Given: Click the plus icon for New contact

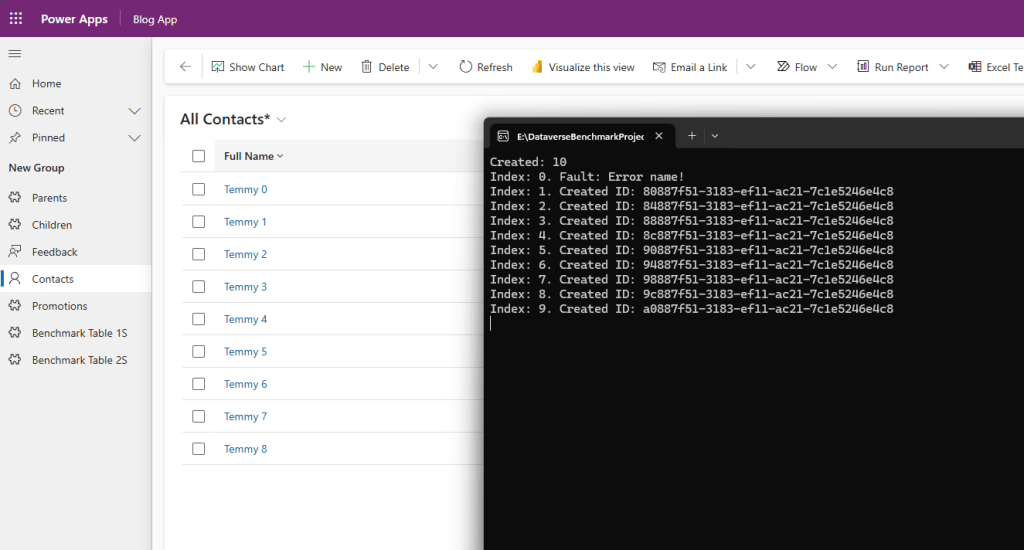Looking at the screenshot, I should pyautogui.click(x=309, y=67).
